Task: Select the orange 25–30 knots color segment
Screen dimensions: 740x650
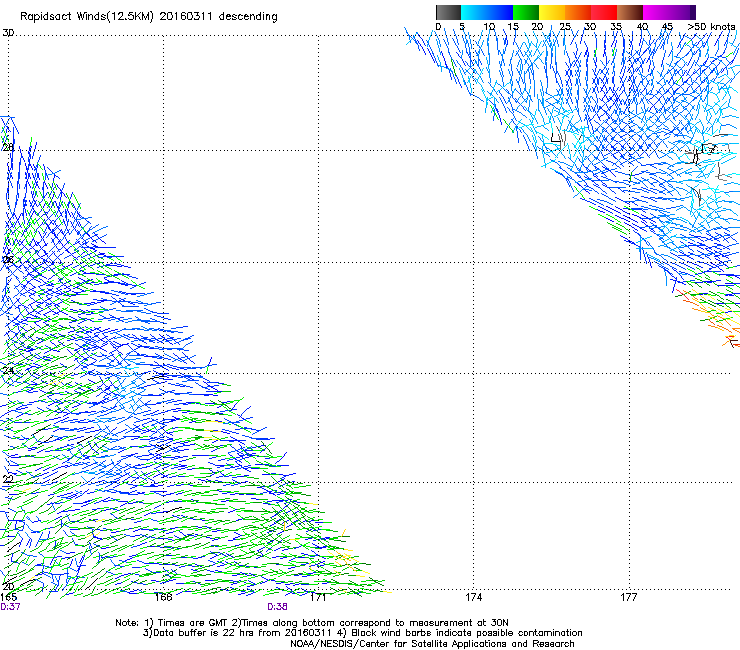Action: click(x=578, y=12)
